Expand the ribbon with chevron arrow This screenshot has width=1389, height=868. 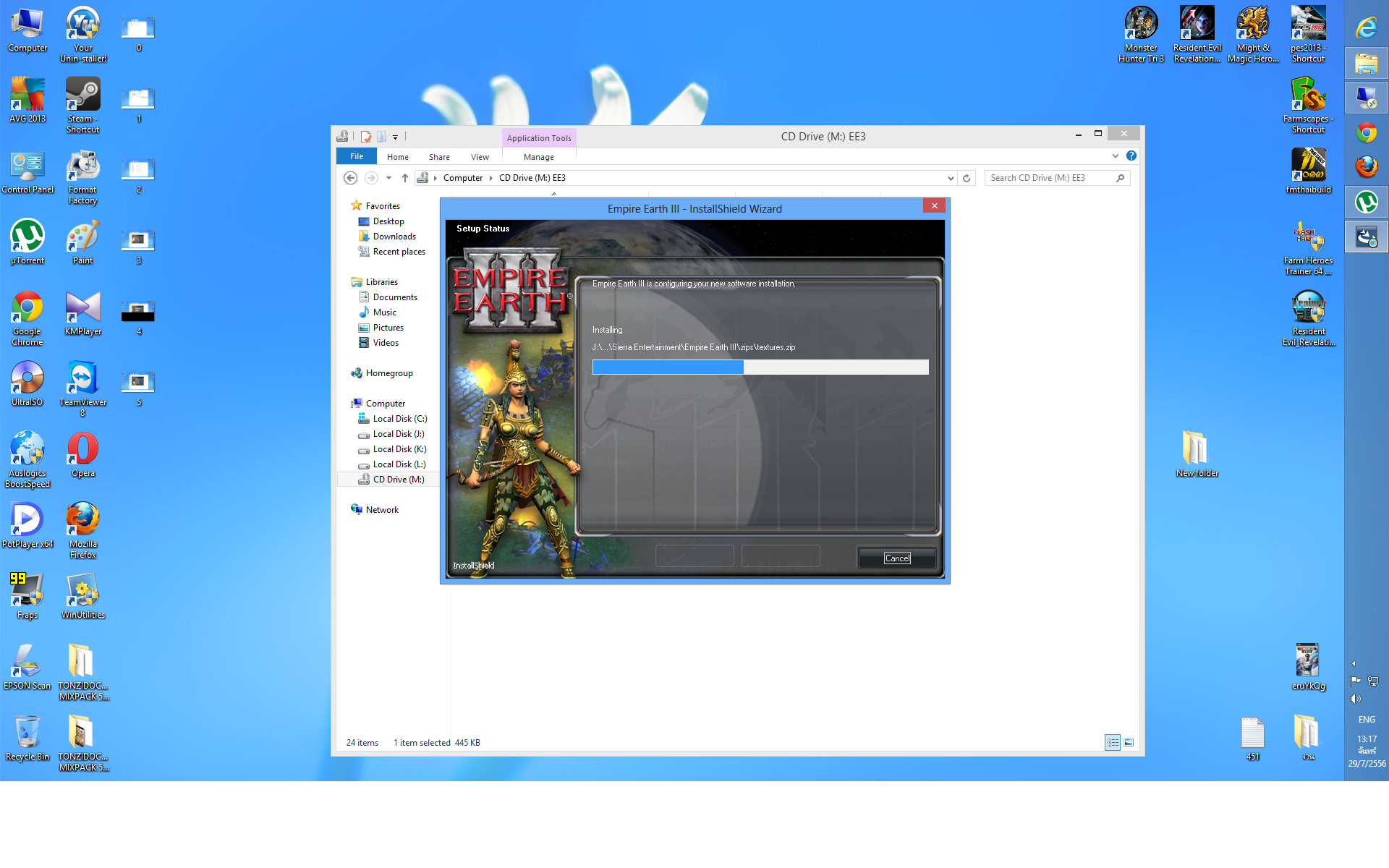click(1116, 156)
